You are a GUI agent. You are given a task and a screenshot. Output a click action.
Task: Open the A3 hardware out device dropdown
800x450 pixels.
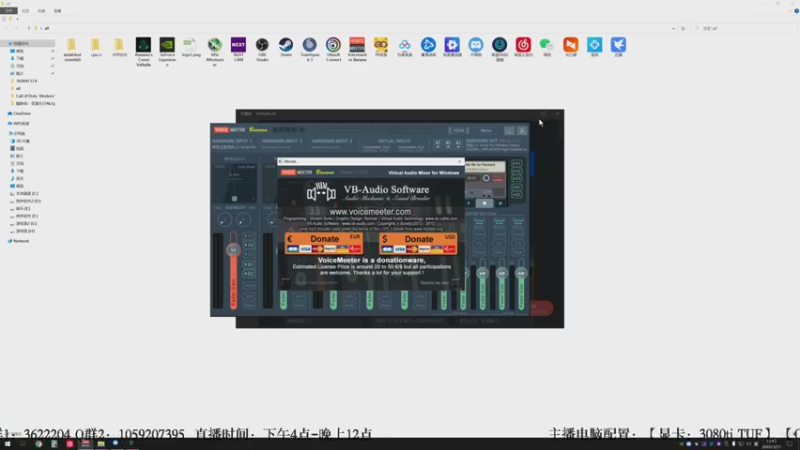pyautogui.click(x=458, y=144)
